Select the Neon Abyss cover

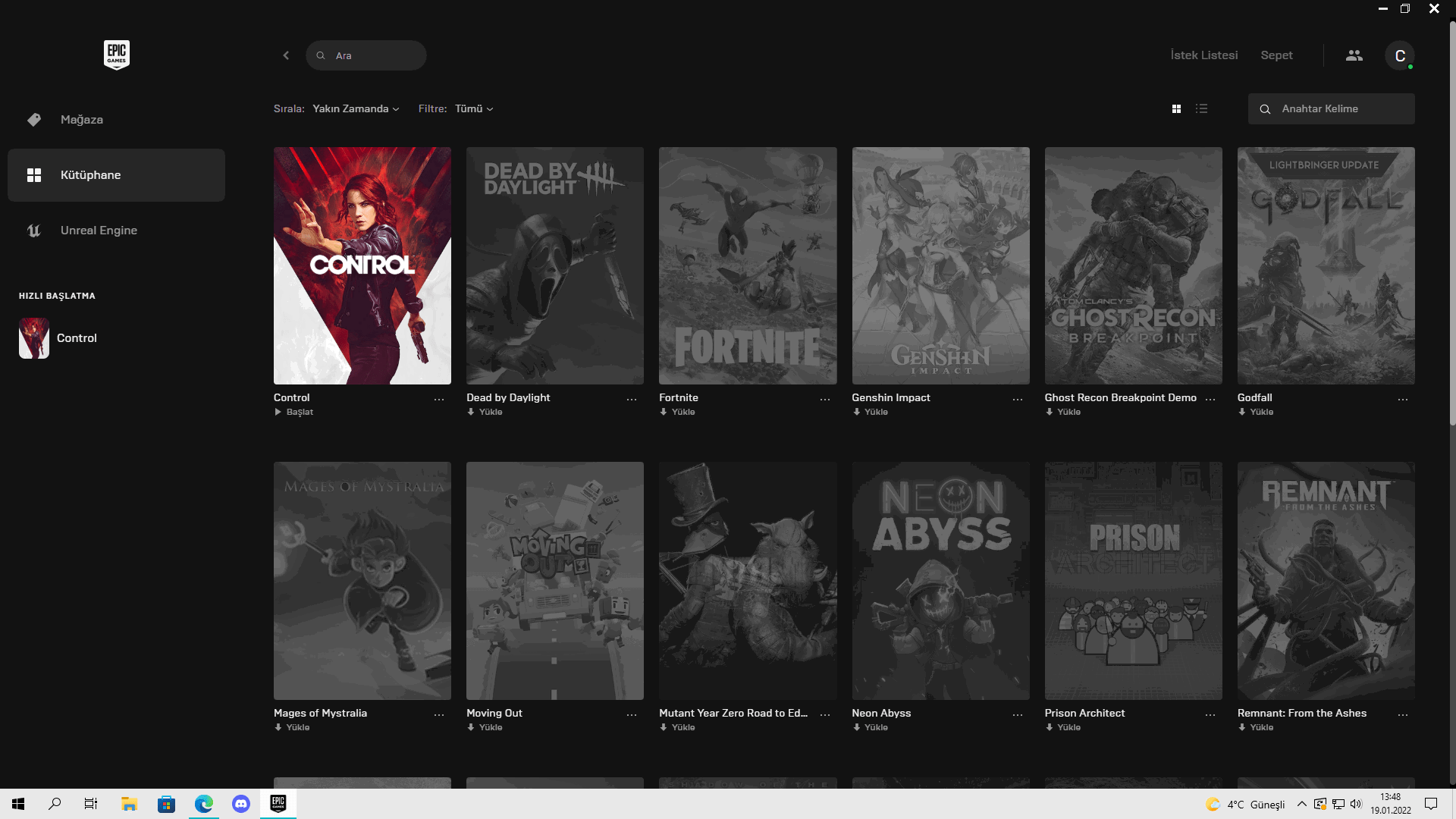[941, 581]
